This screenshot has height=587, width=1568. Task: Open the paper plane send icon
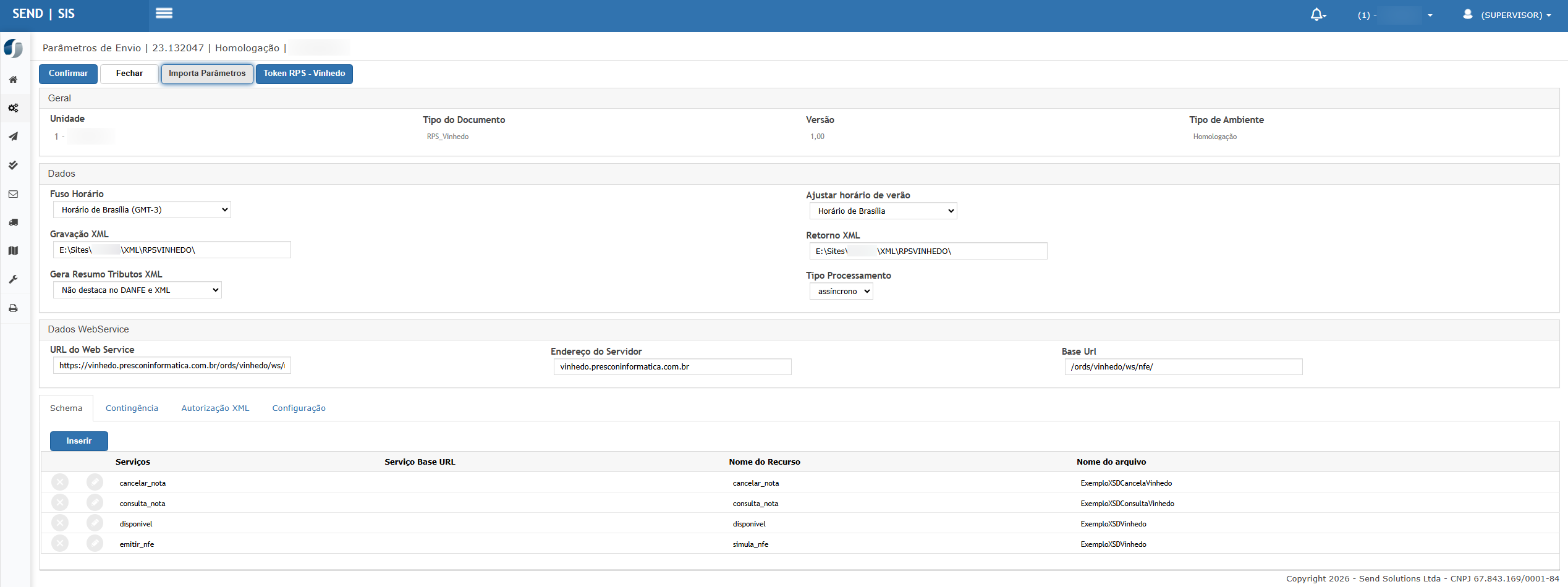(13, 137)
